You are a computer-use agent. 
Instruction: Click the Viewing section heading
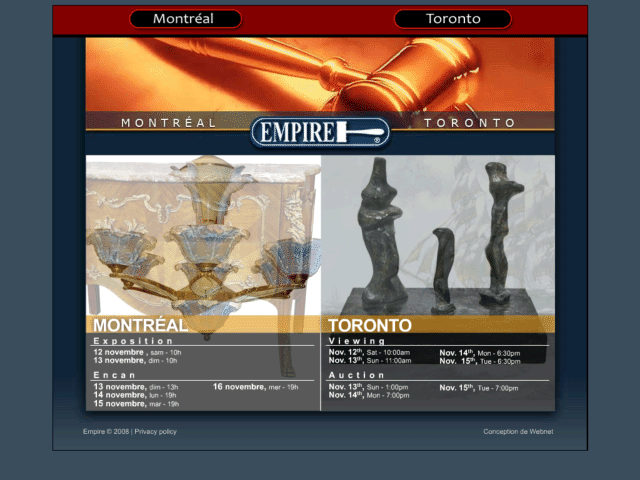357,341
